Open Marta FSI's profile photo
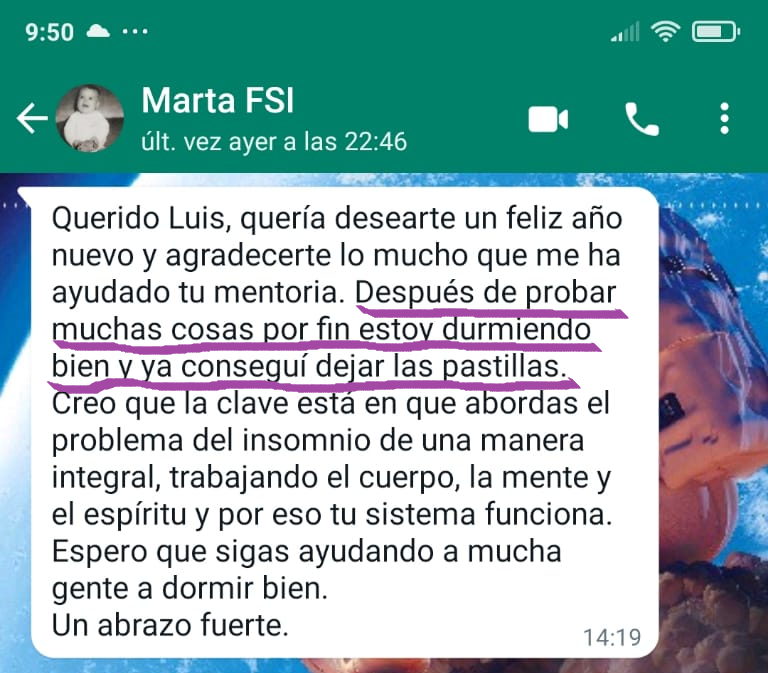 tap(89, 118)
